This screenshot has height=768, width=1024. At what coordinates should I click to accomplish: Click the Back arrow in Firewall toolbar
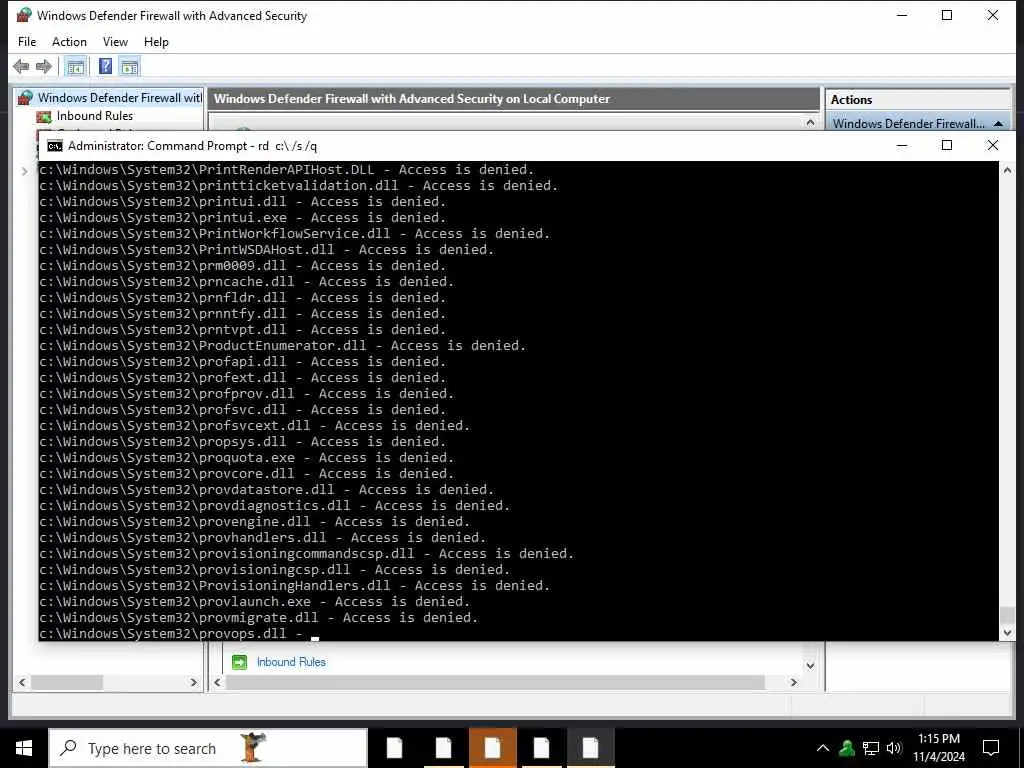21,66
